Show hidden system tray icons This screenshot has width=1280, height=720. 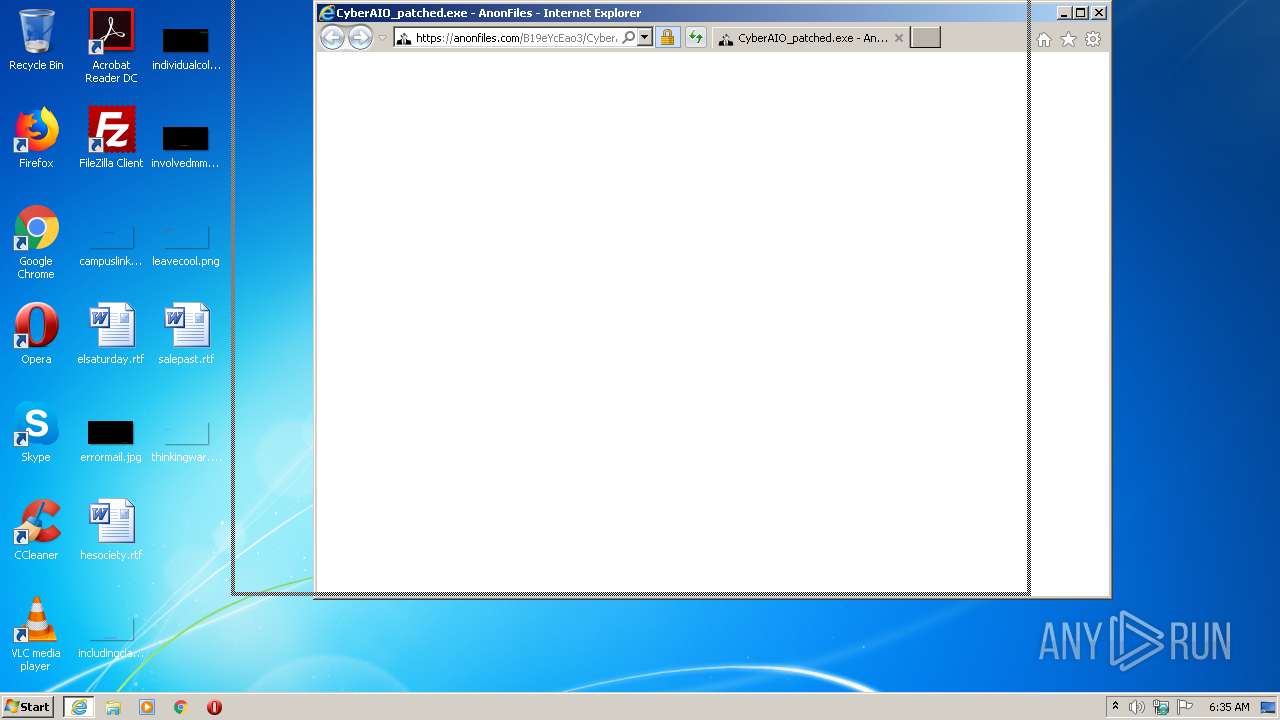tap(1115, 707)
